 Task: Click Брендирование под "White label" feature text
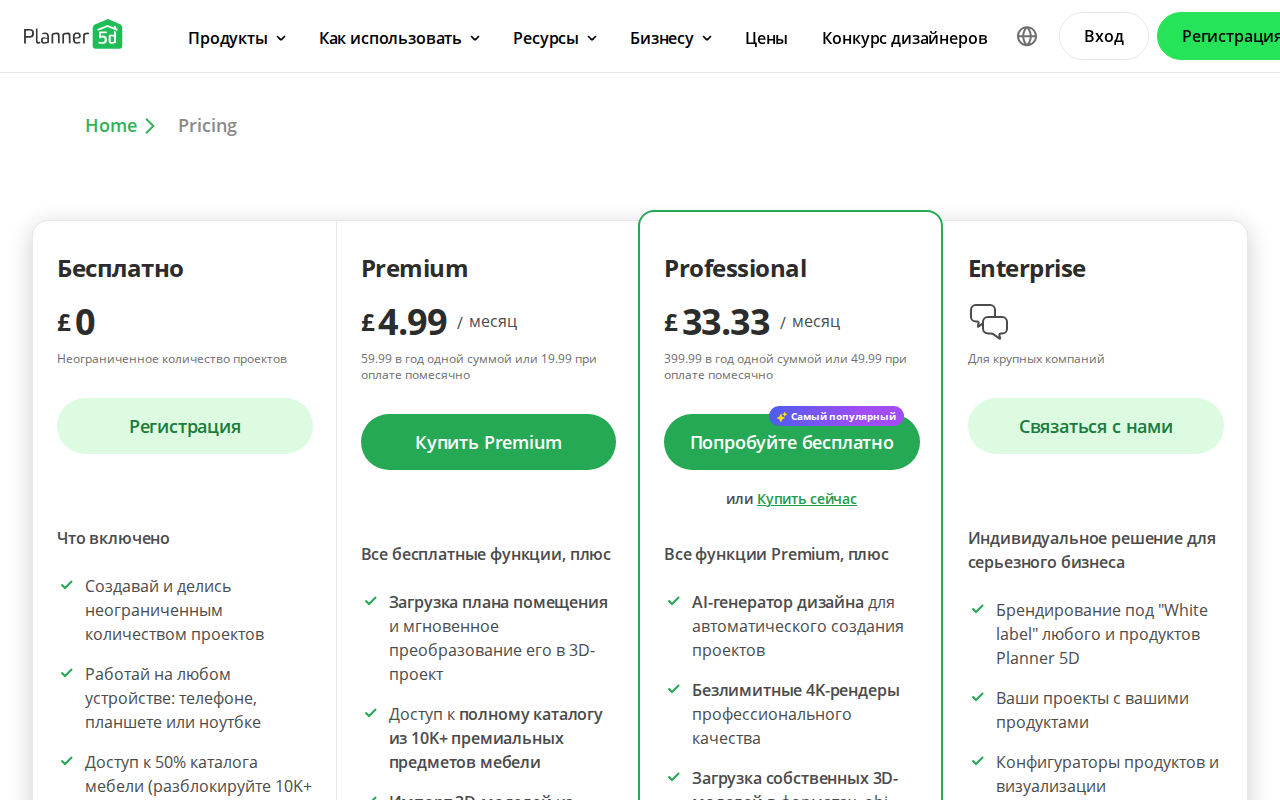click(1102, 634)
